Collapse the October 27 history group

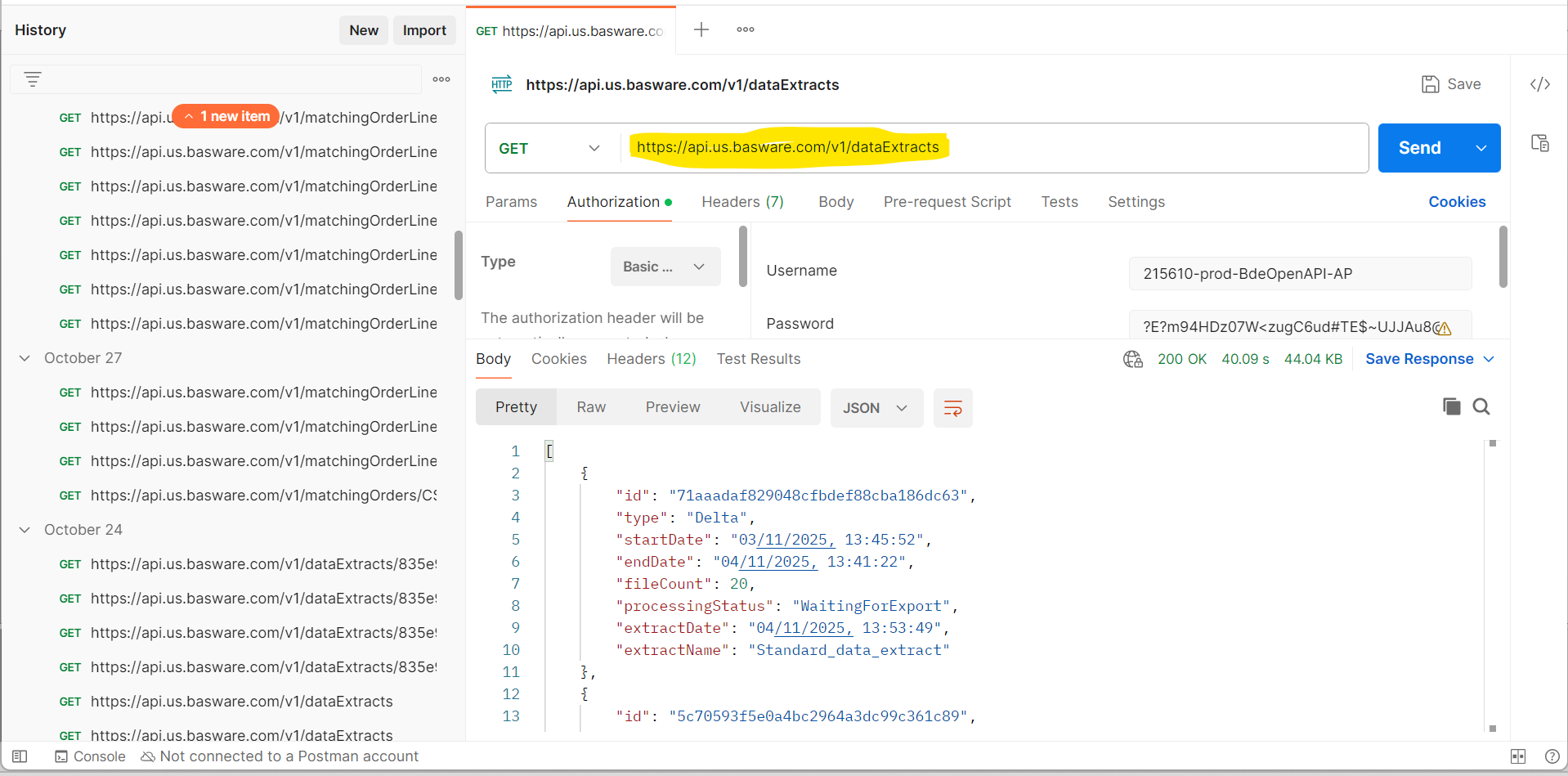(25, 358)
